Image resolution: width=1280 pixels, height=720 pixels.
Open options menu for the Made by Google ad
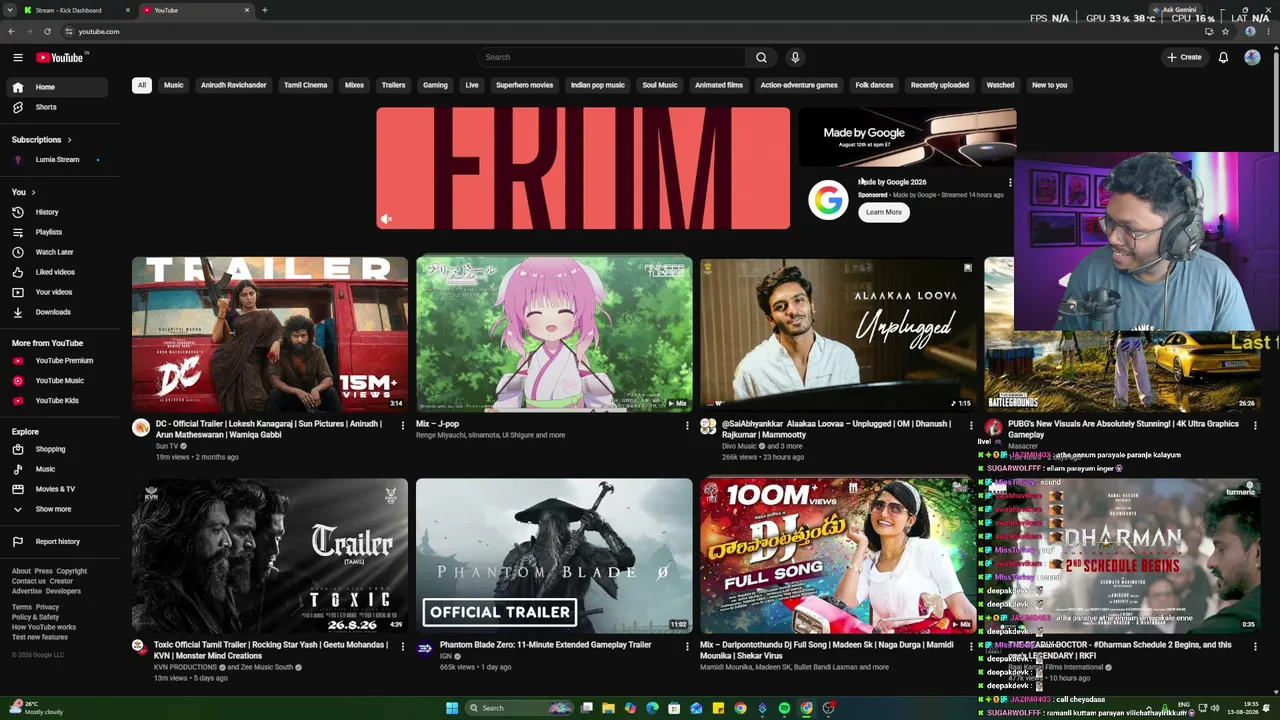pyautogui.click(x=1010, y=183)
